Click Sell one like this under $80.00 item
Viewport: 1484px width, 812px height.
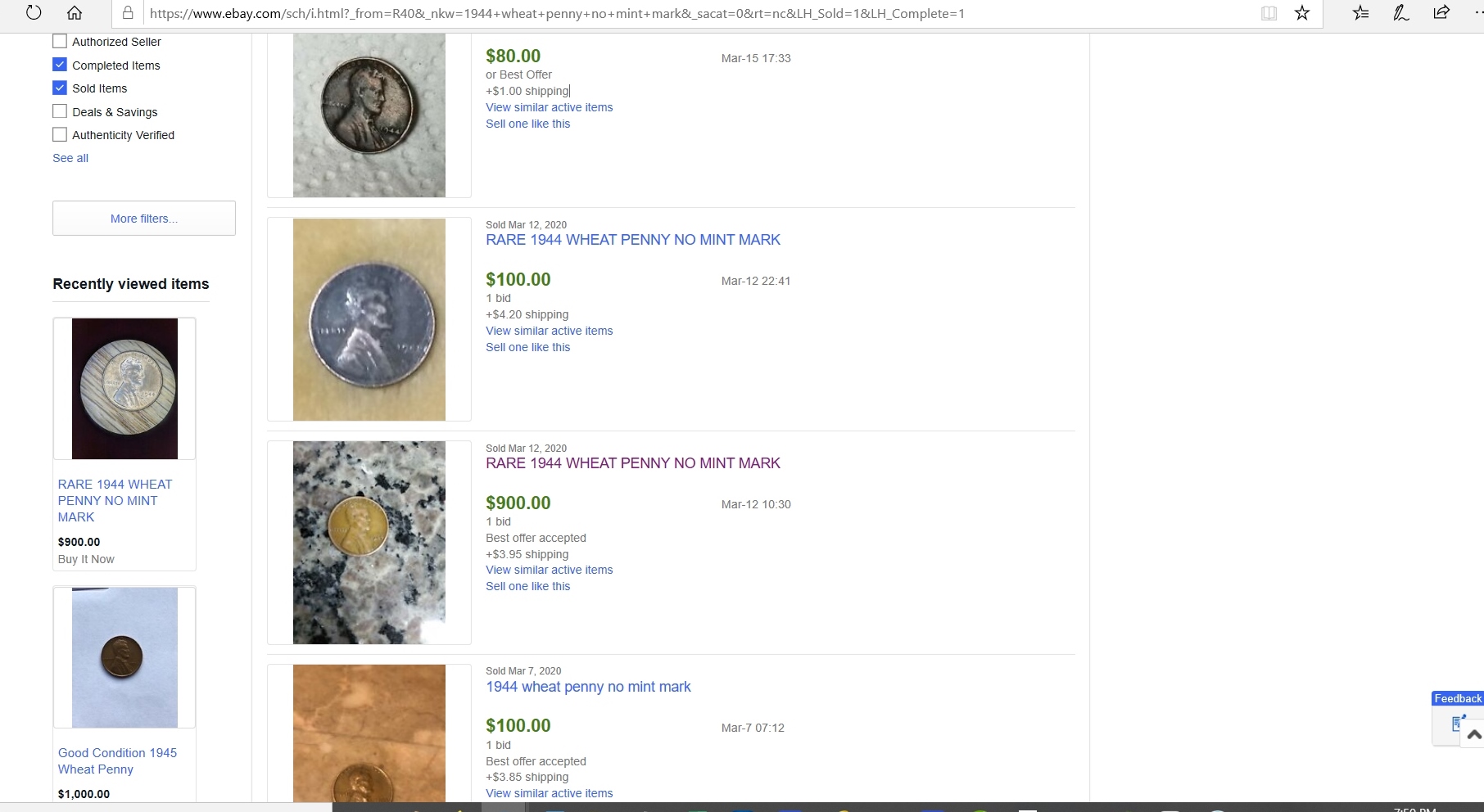pos(527,124)
